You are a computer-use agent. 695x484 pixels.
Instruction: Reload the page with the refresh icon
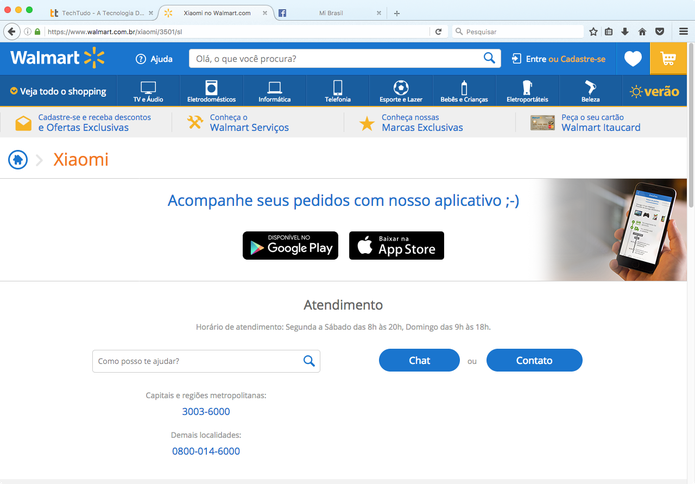click(x=438, y=31)
